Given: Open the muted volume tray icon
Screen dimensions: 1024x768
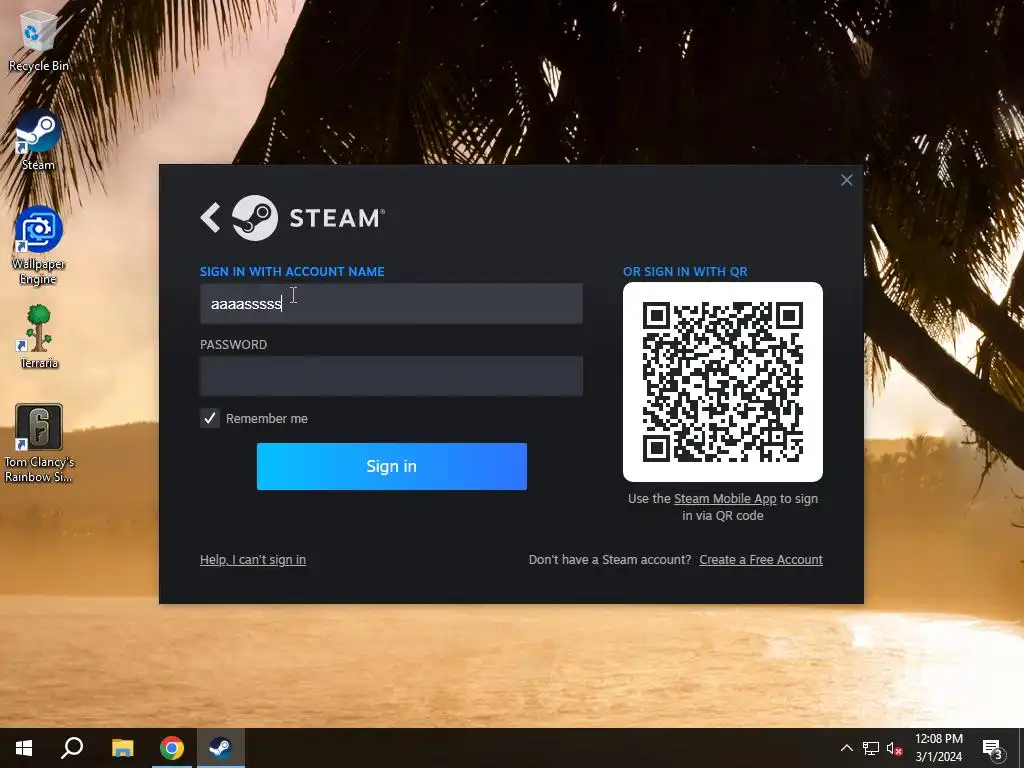Looking at the screenshot, I should [895, 748].
